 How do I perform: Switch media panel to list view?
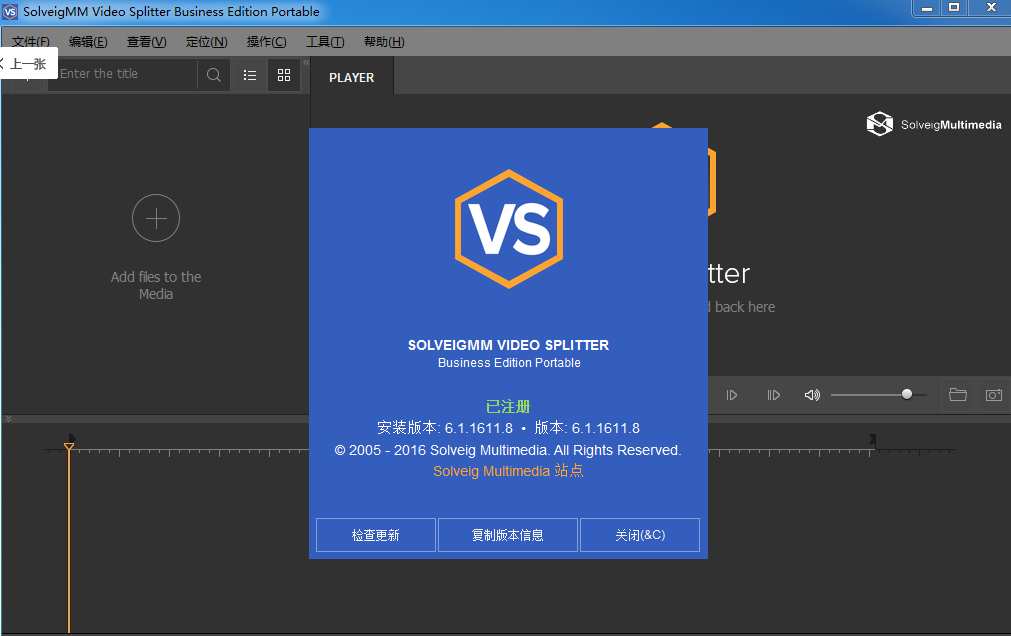(250, 75)
